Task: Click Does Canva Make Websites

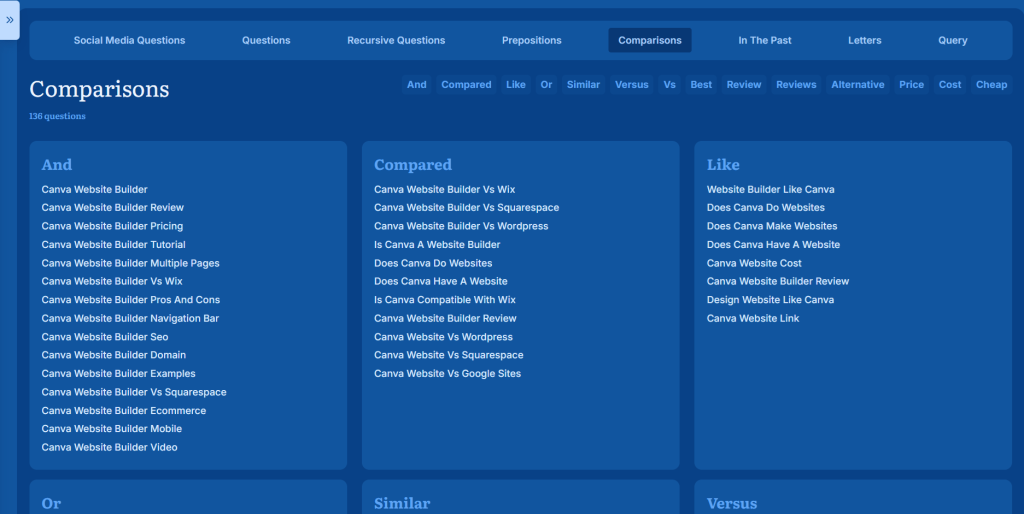Action: click(772, 226)
